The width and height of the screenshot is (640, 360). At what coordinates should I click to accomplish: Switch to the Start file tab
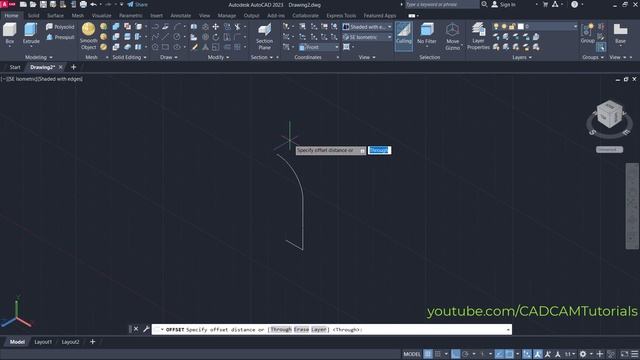click(x=15, y=67)
